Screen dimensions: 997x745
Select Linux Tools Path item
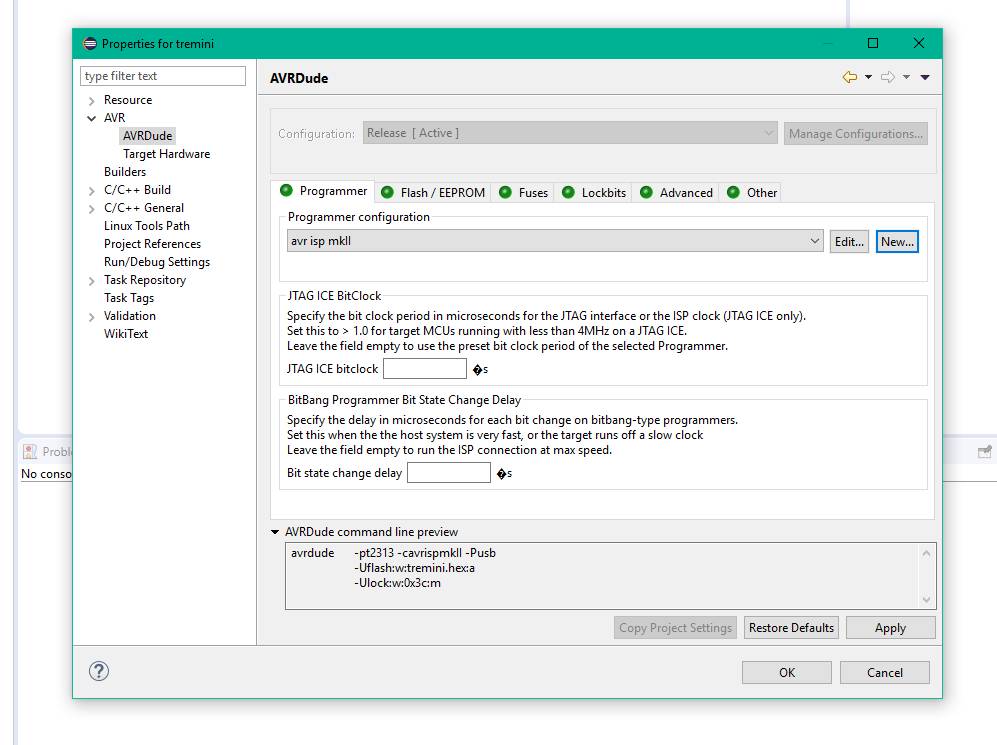[147, 226]
